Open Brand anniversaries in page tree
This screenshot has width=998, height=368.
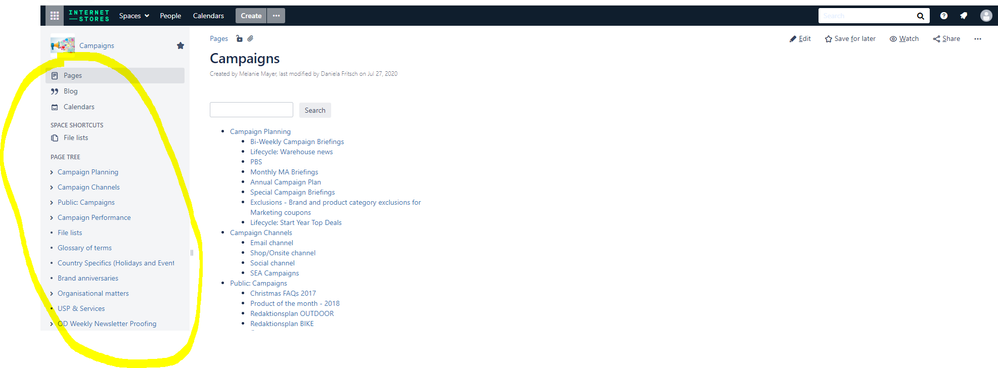click(x=88, y=279)
